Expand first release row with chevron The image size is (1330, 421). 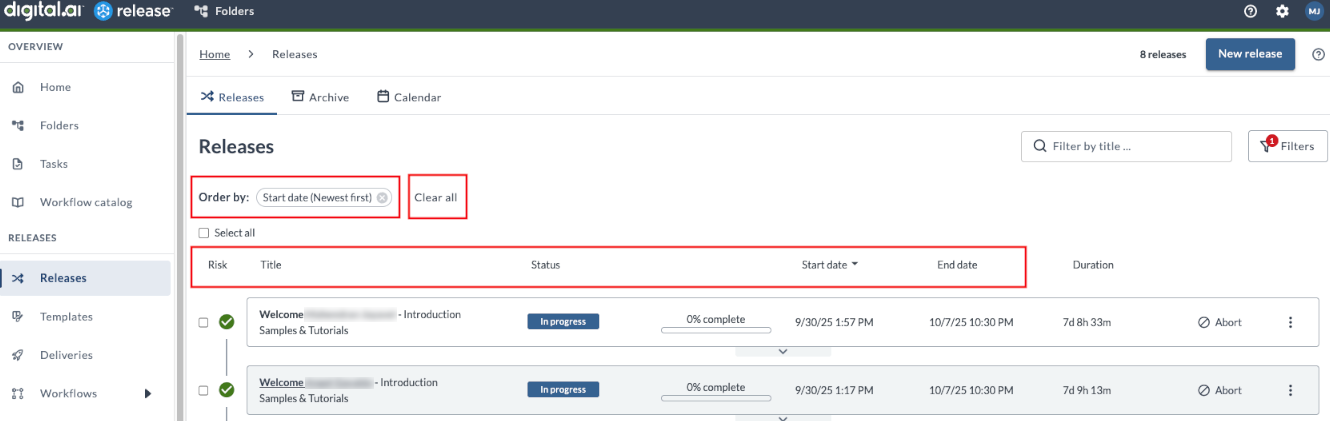(783, 351)
